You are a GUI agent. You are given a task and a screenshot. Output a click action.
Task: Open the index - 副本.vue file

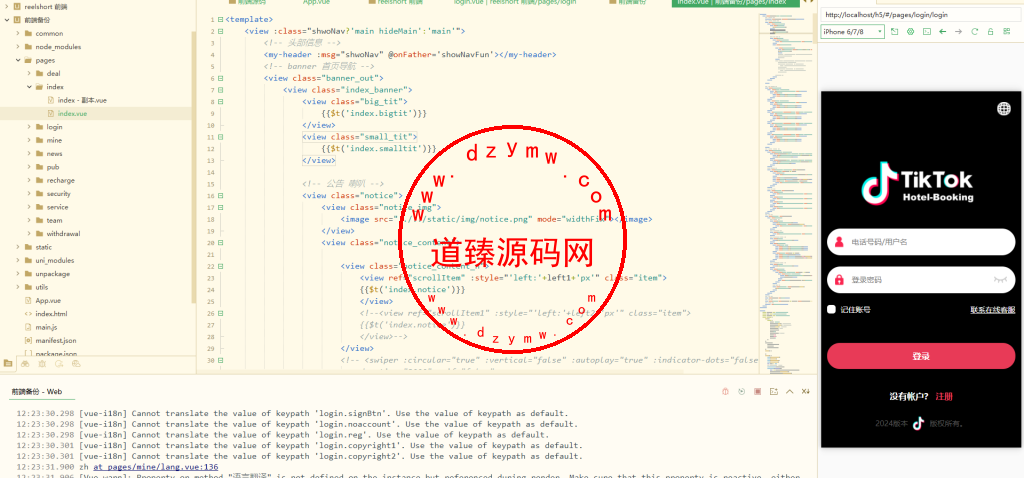tap(82, 100)
